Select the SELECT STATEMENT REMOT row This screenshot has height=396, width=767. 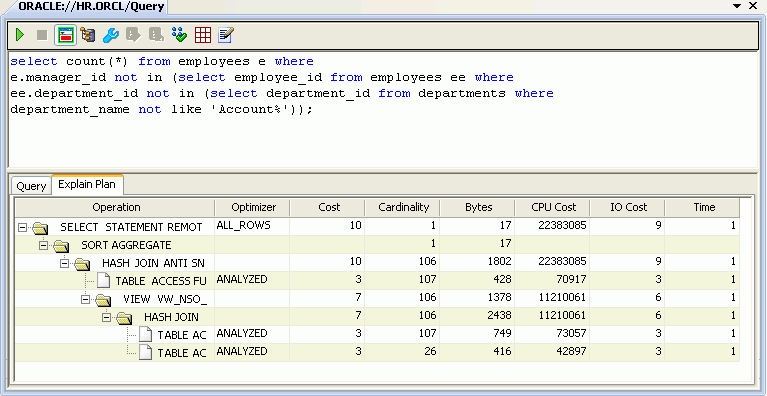tap(377, 227)
